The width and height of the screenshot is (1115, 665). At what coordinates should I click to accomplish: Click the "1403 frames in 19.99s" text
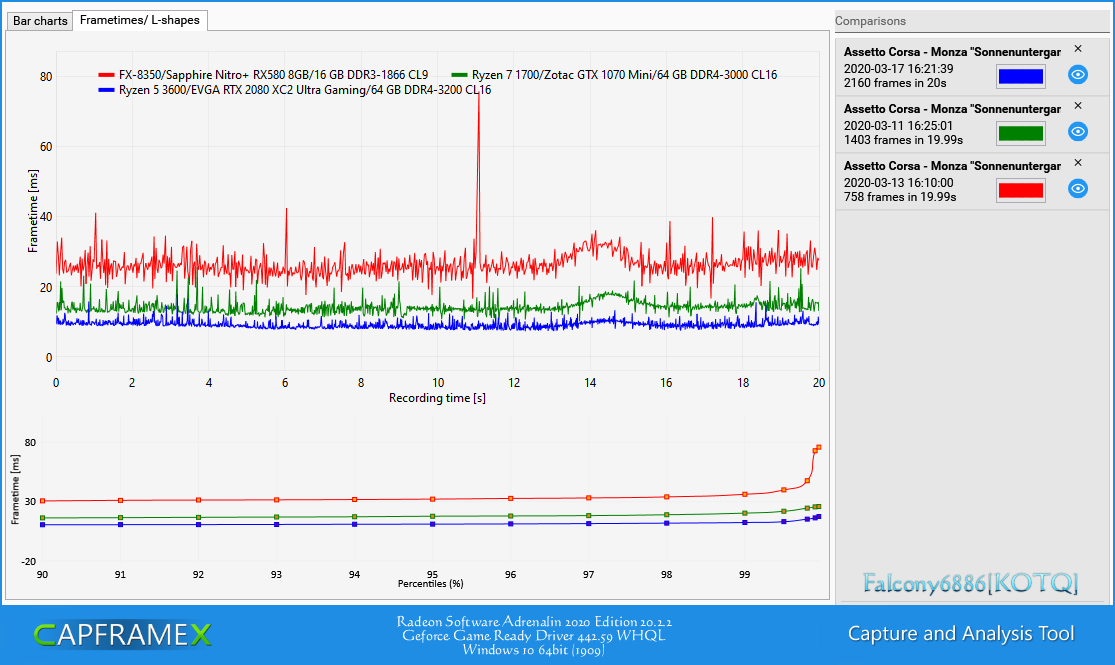(903, 140)
